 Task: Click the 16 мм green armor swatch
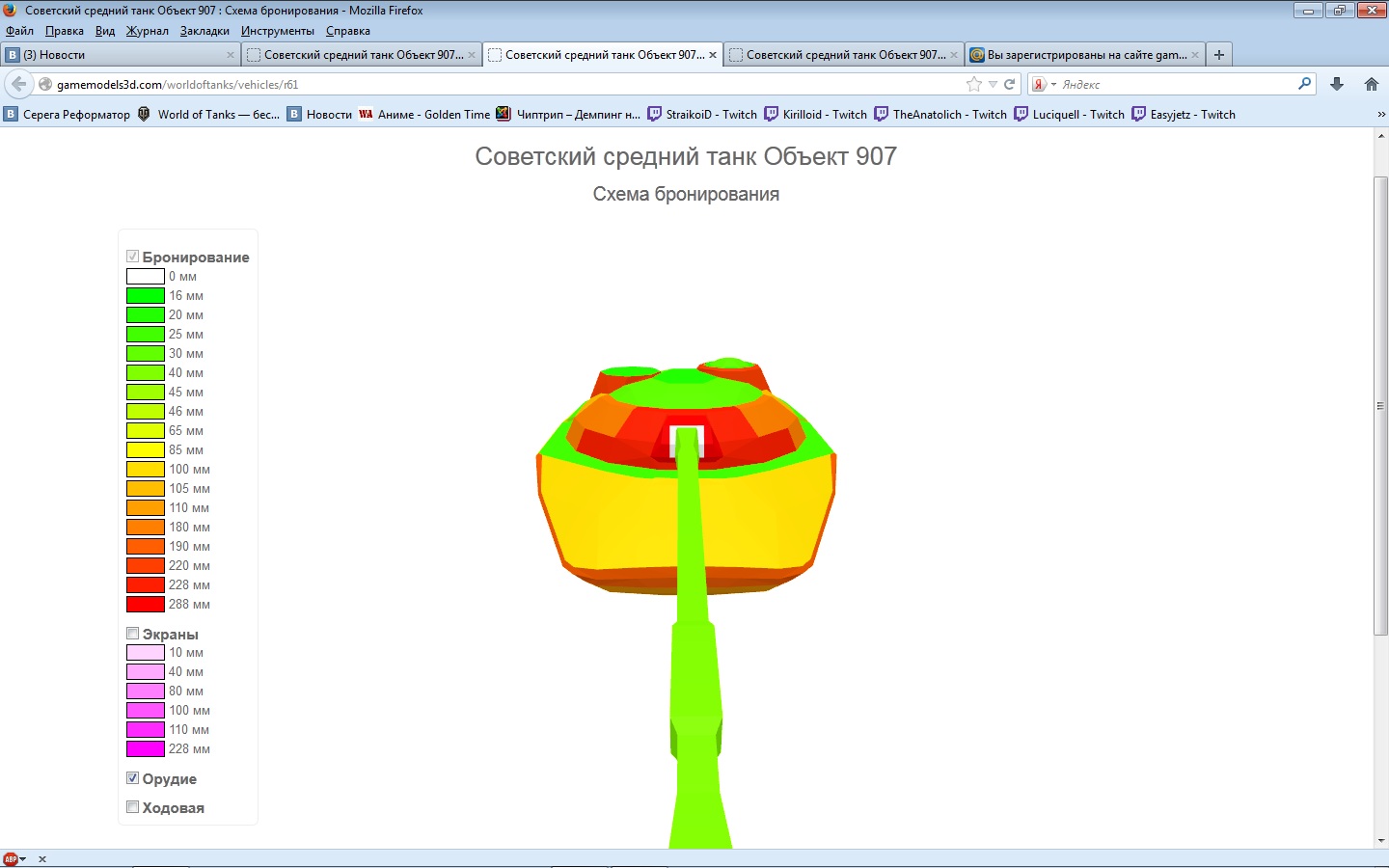tap(146, 295)
